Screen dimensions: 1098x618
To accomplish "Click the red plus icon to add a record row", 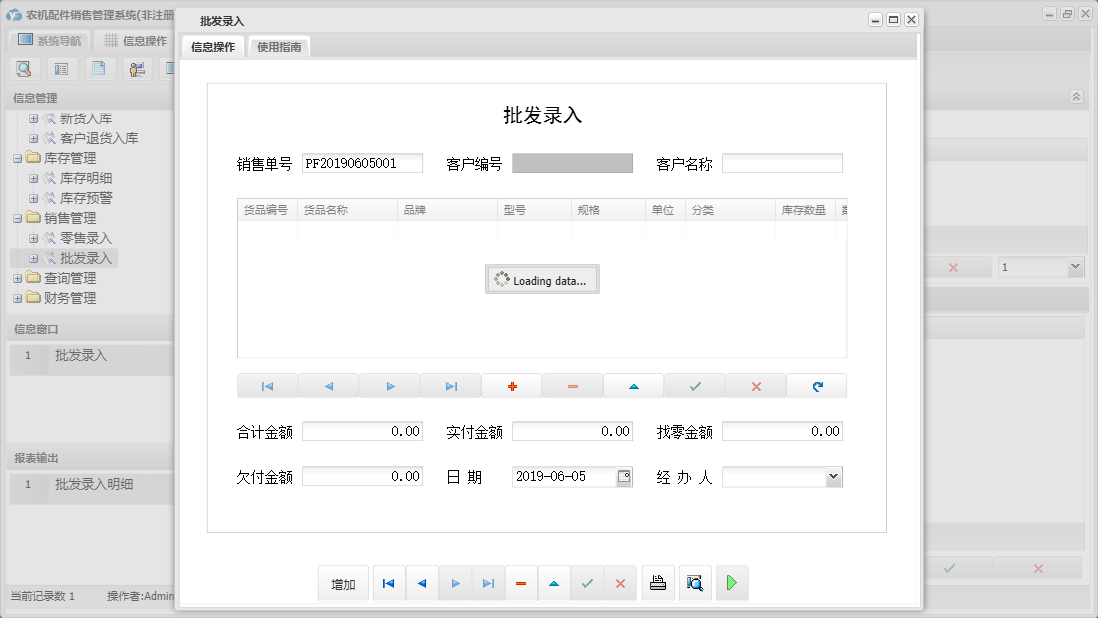I will [x=511, y=385].
